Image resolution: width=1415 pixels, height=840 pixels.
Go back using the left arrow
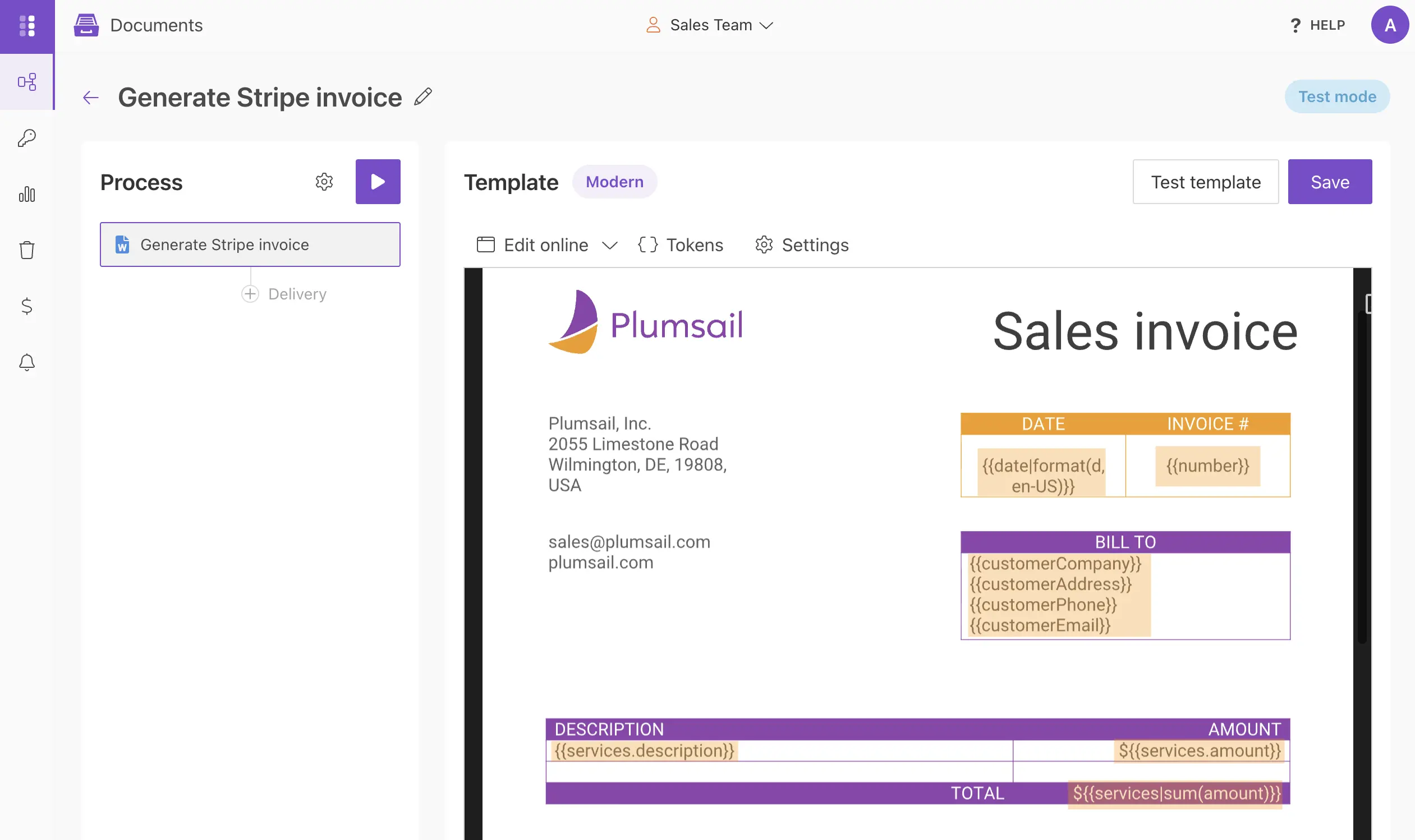coord(90,98)
